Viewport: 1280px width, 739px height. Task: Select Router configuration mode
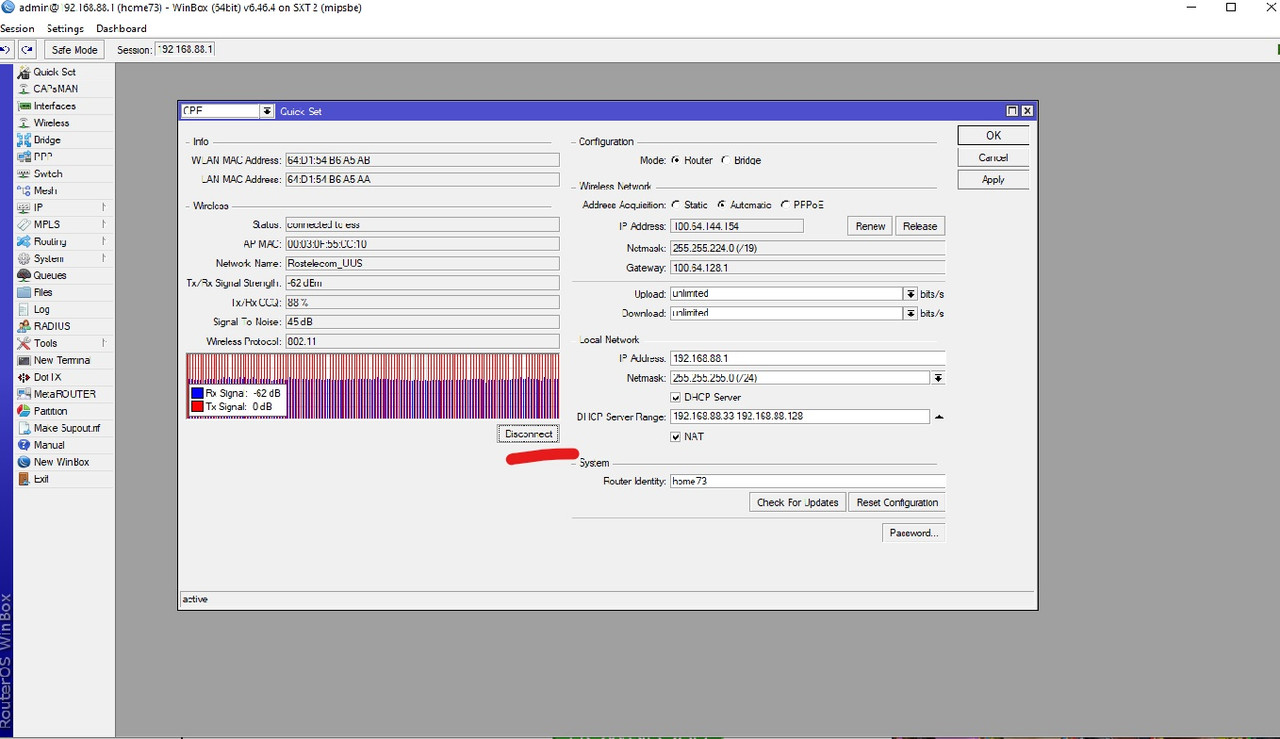(676, 160)
